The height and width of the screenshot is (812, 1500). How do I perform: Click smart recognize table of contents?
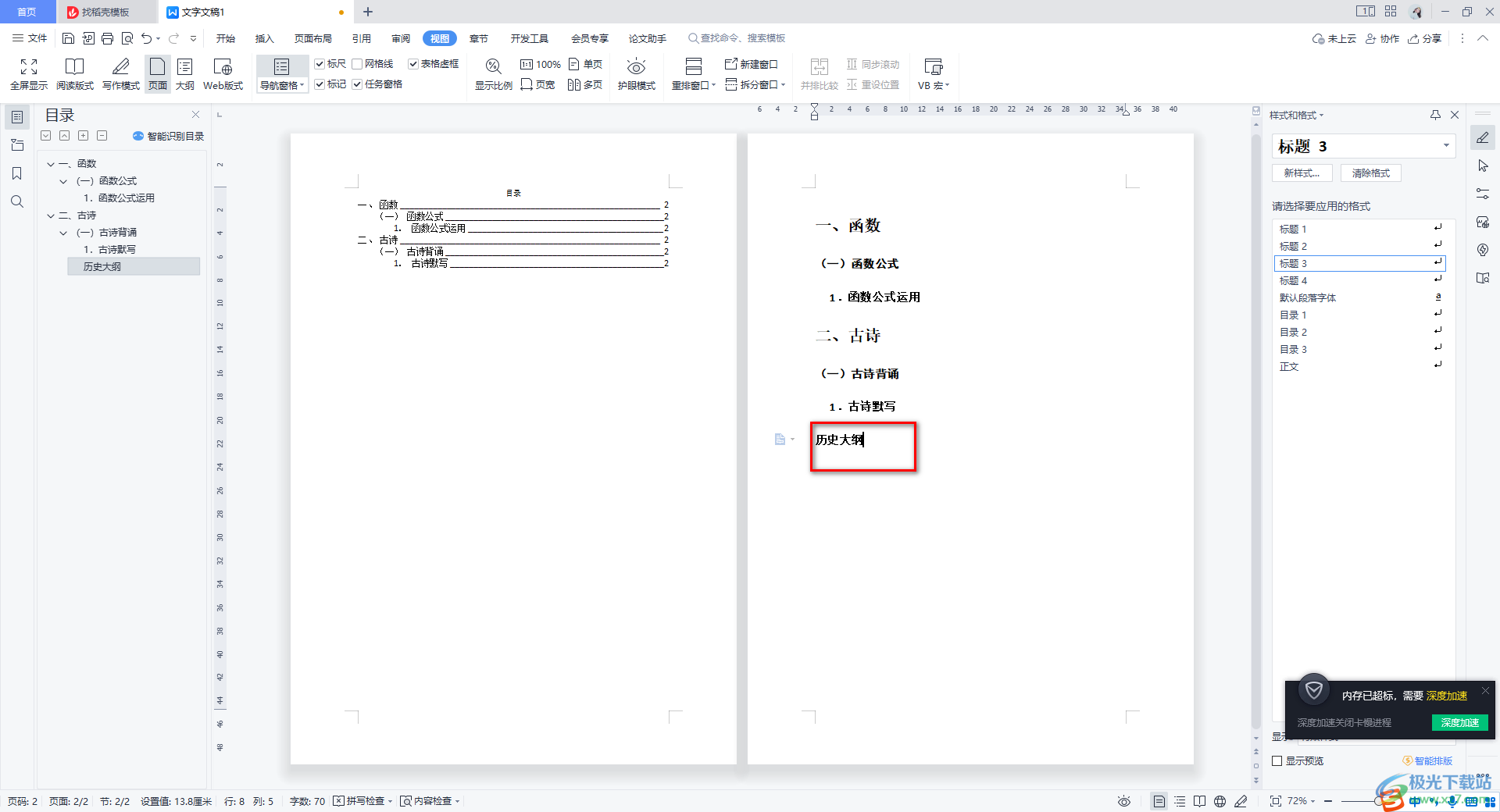tap(169, 136)
